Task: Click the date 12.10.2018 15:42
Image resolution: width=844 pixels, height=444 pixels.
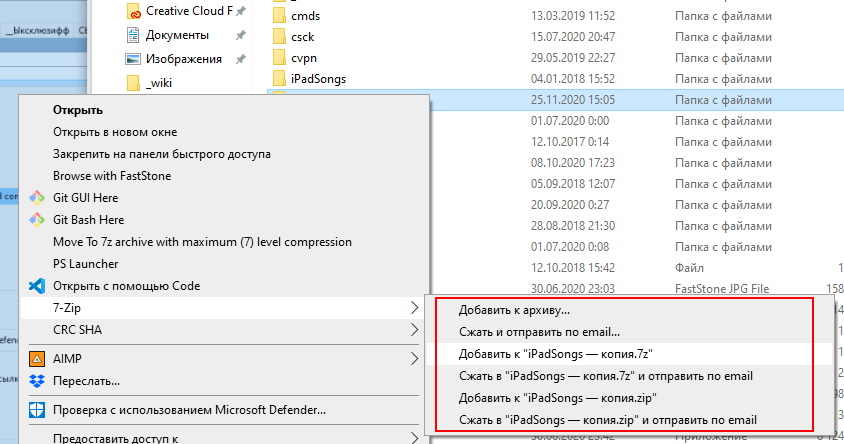Action: 573,267
